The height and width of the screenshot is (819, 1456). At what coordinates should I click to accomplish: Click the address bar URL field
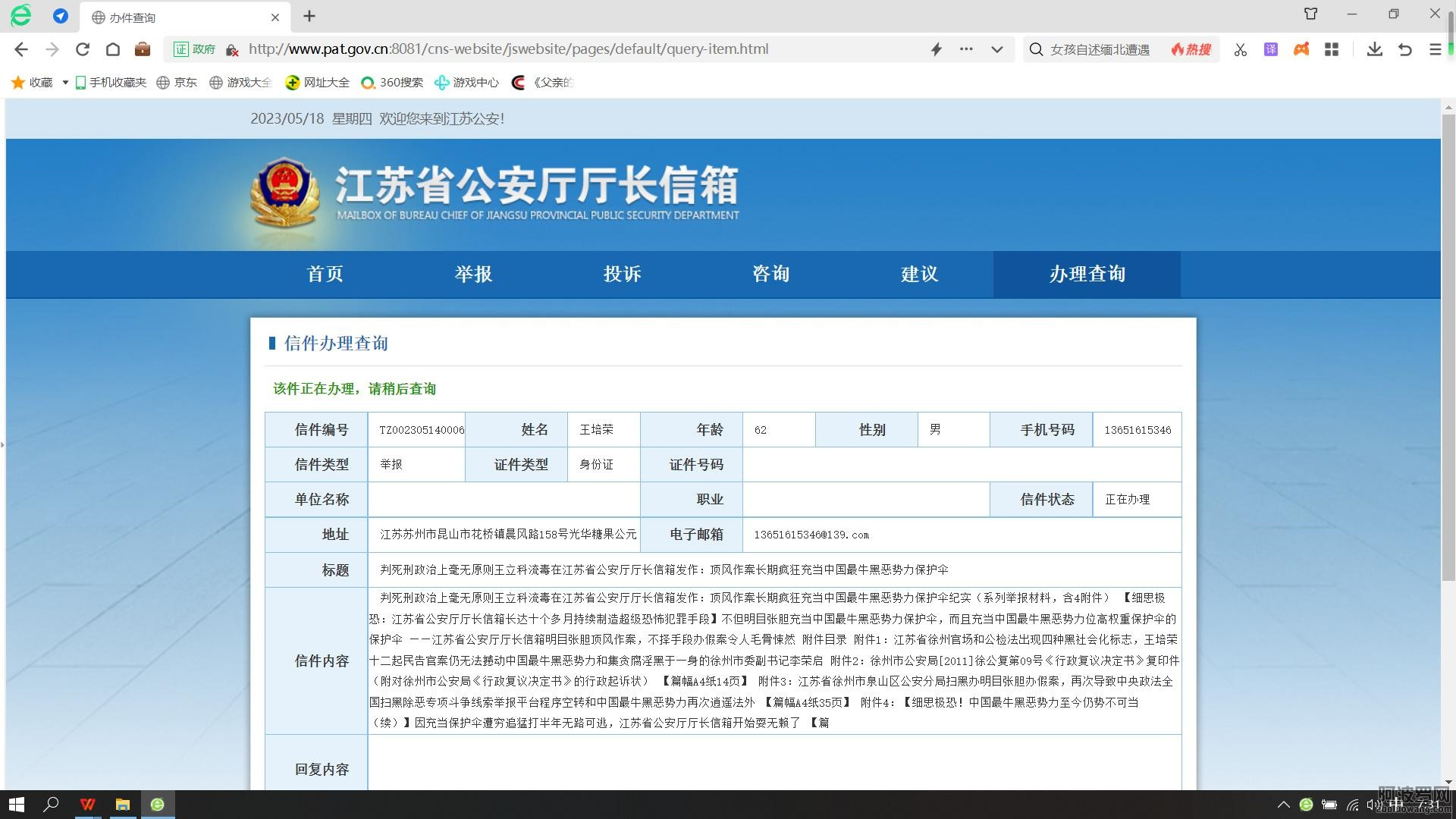pyautogui.click(x=508, y=49)
